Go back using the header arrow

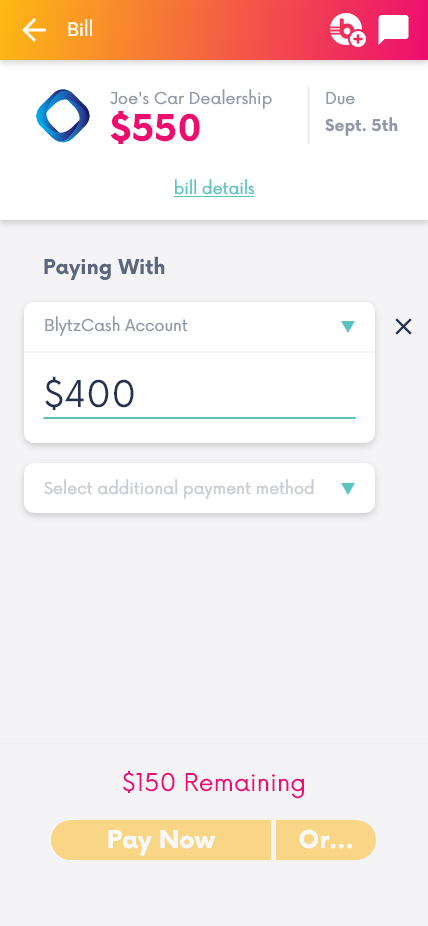point(34,30)
